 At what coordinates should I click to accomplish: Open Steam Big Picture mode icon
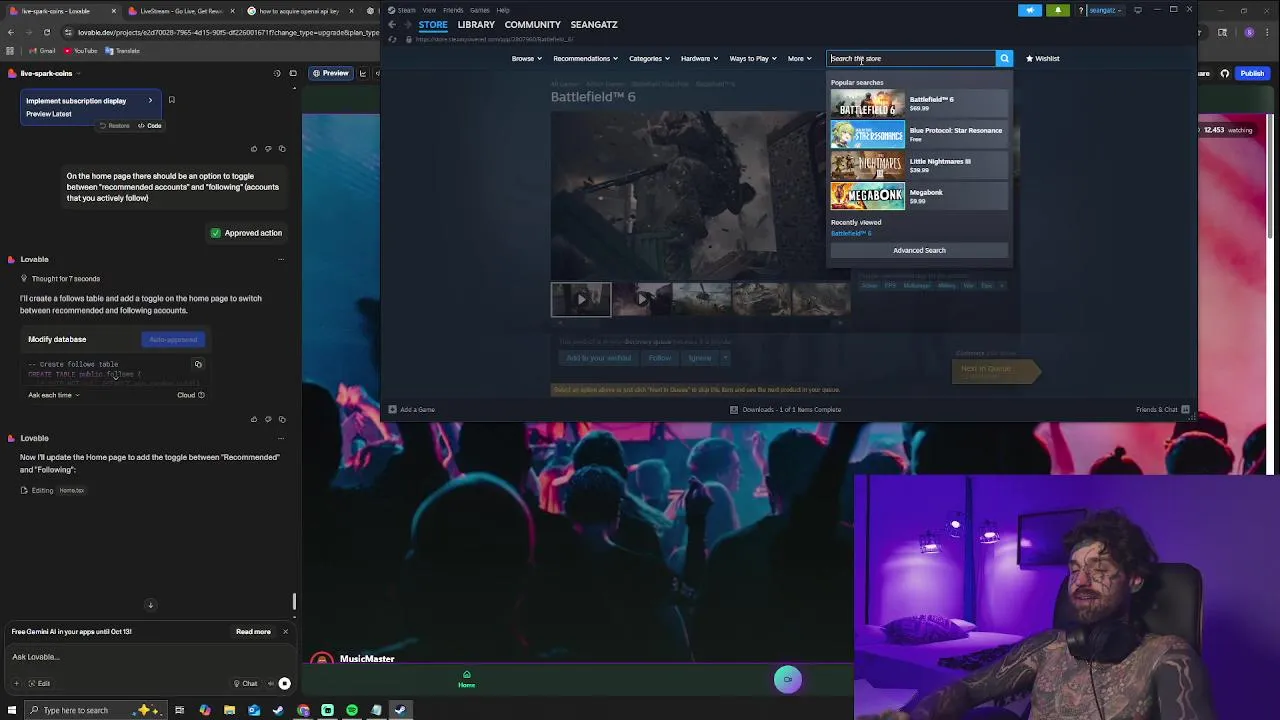tap(1138, 10)
